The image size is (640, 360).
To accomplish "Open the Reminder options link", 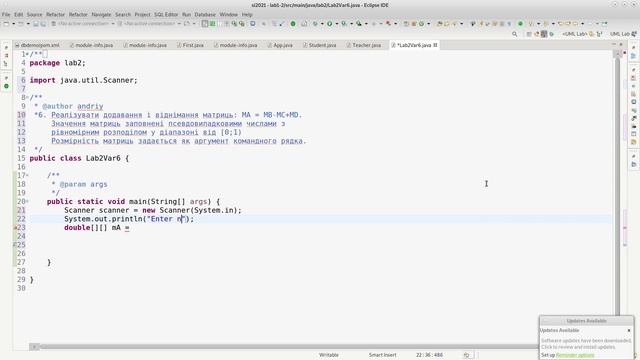I will 575,355.
